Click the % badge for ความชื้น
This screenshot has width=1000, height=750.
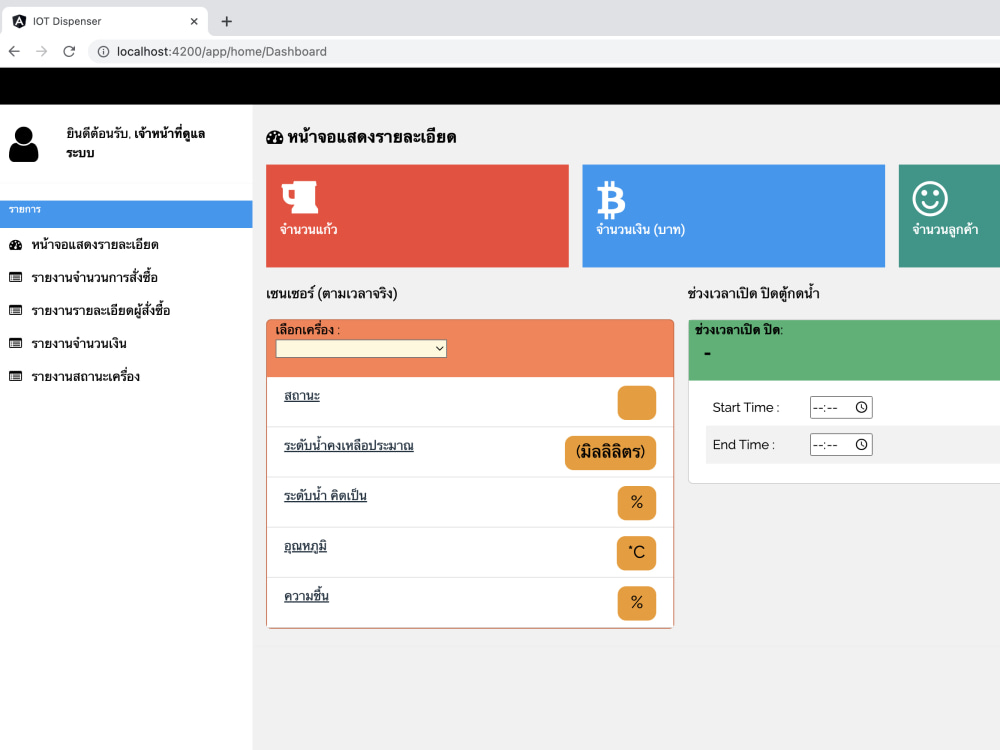click(x=636, y=603)
